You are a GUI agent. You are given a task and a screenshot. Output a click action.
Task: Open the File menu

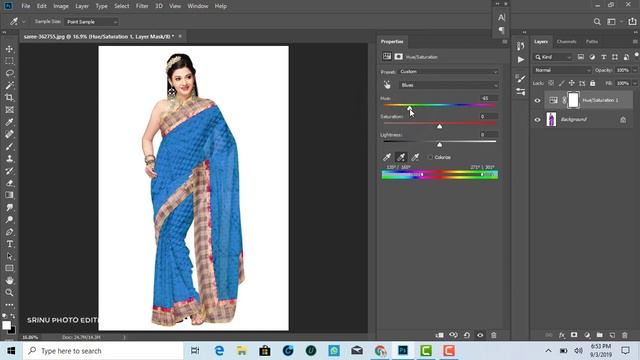click(x=26, y=6)
